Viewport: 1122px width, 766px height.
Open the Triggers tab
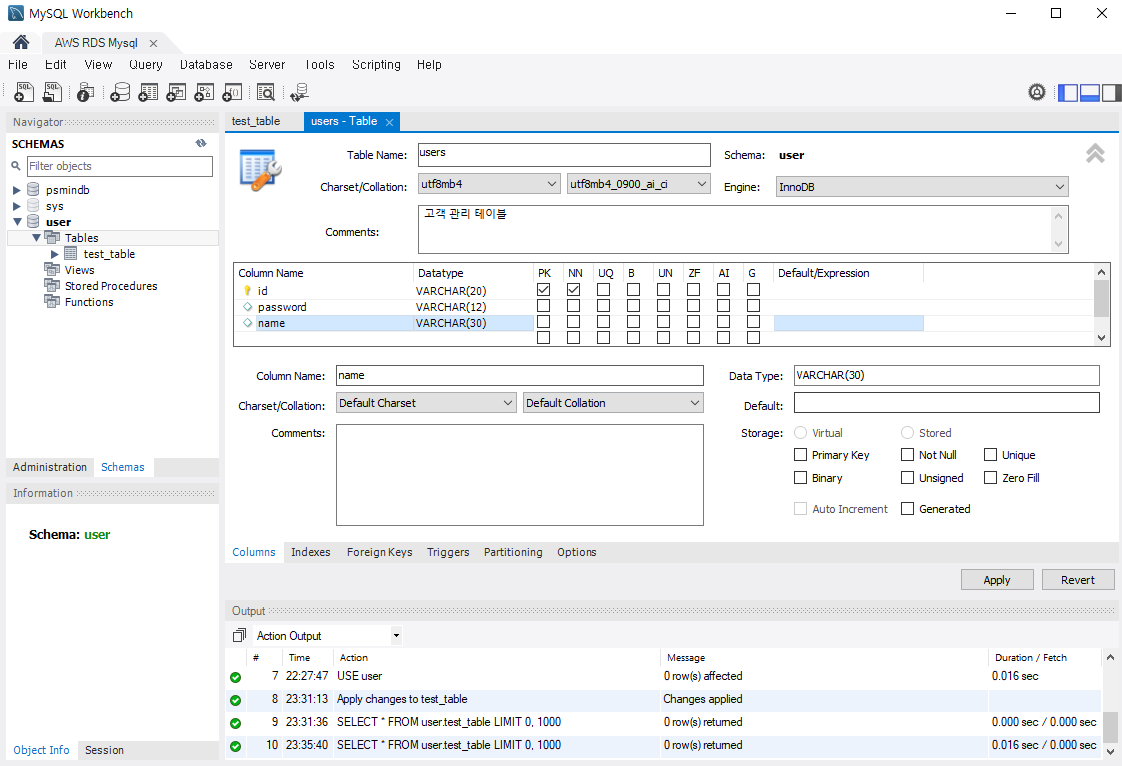tap(448, 552)
